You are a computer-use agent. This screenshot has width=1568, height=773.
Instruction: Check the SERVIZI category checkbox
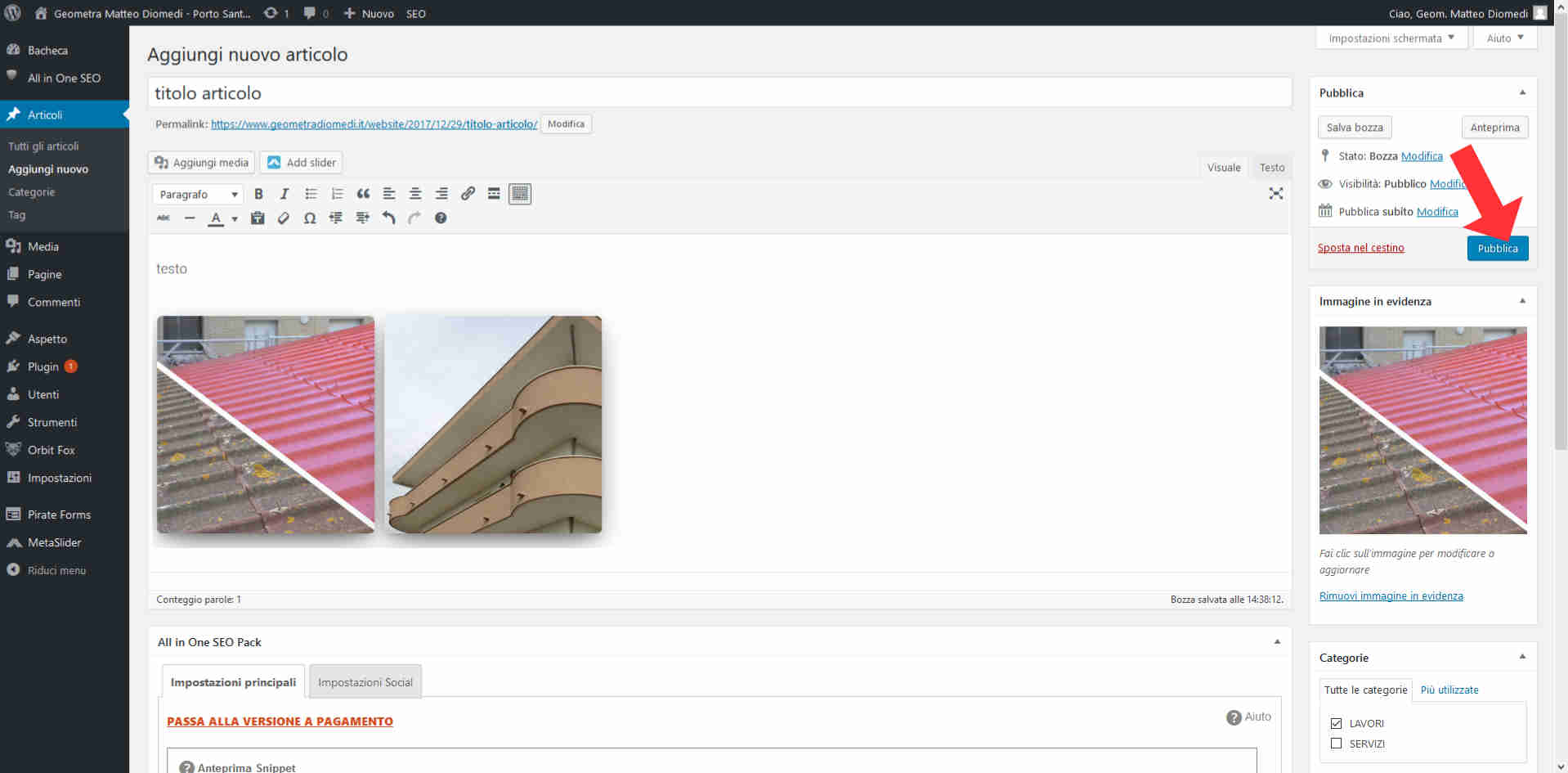[x=1336, y=744]
